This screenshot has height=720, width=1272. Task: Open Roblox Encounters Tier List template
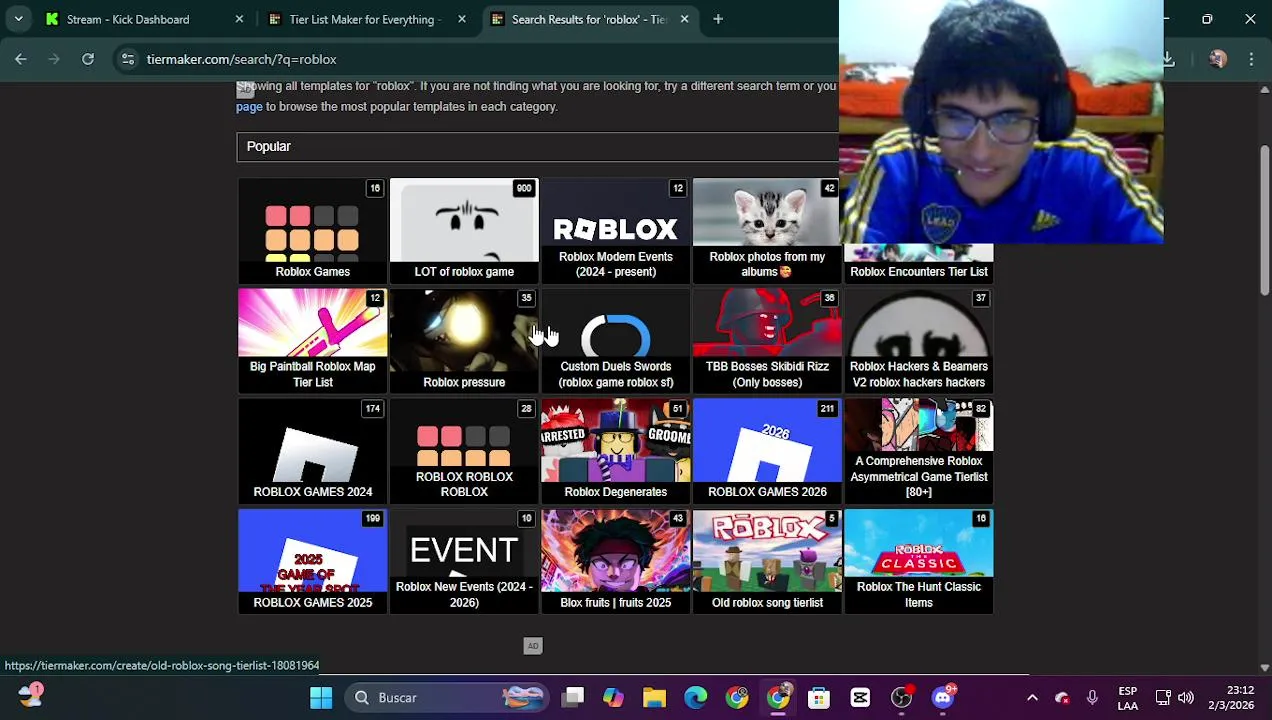point(918,264)
